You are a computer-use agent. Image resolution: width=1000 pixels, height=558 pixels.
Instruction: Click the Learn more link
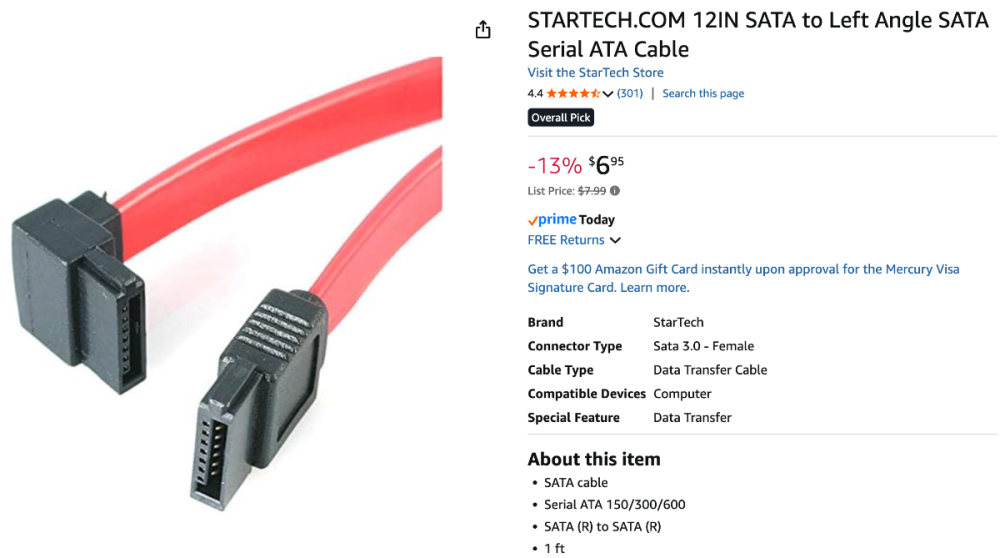[654, 288]
